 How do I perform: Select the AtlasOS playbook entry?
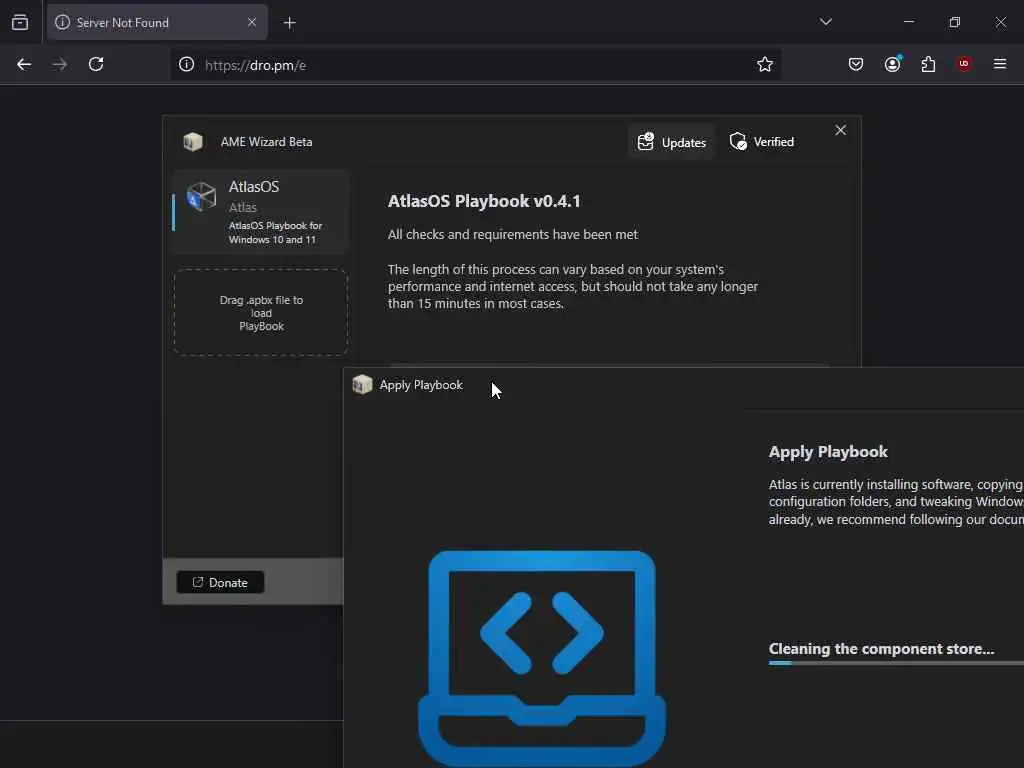(261, 212)
